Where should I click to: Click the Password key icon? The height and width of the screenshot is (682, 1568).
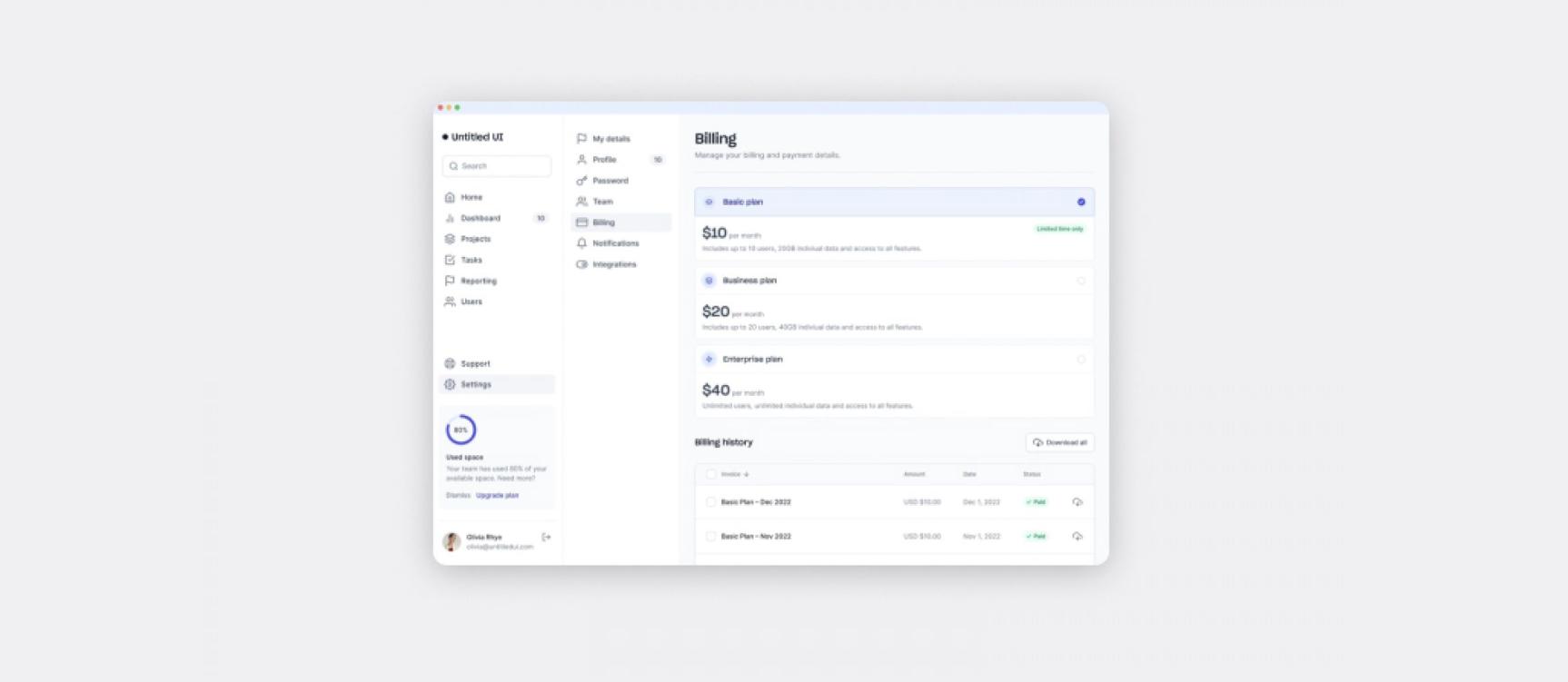(x=581, y=181)
